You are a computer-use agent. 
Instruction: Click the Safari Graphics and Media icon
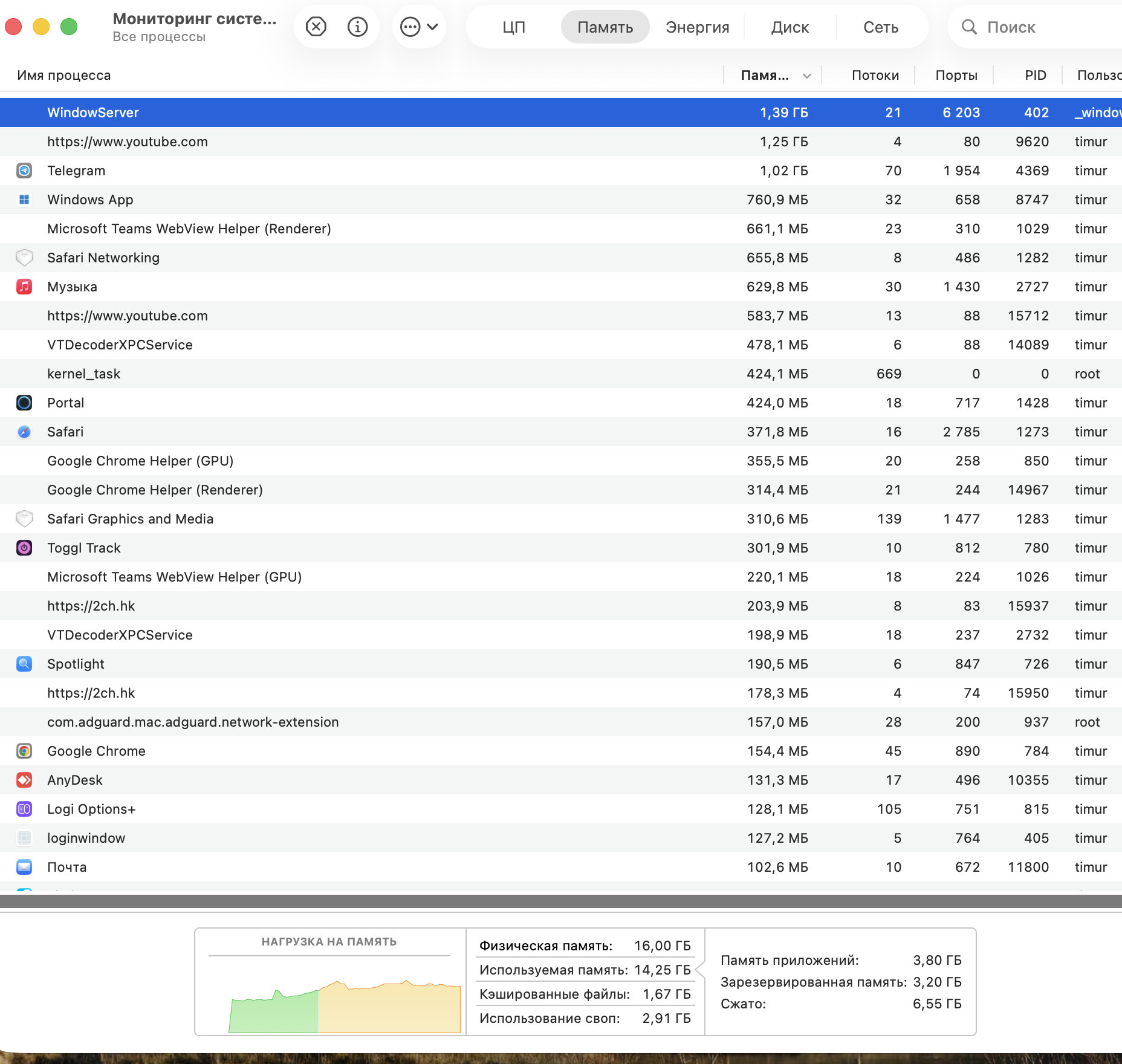click(x=24, y=519)
